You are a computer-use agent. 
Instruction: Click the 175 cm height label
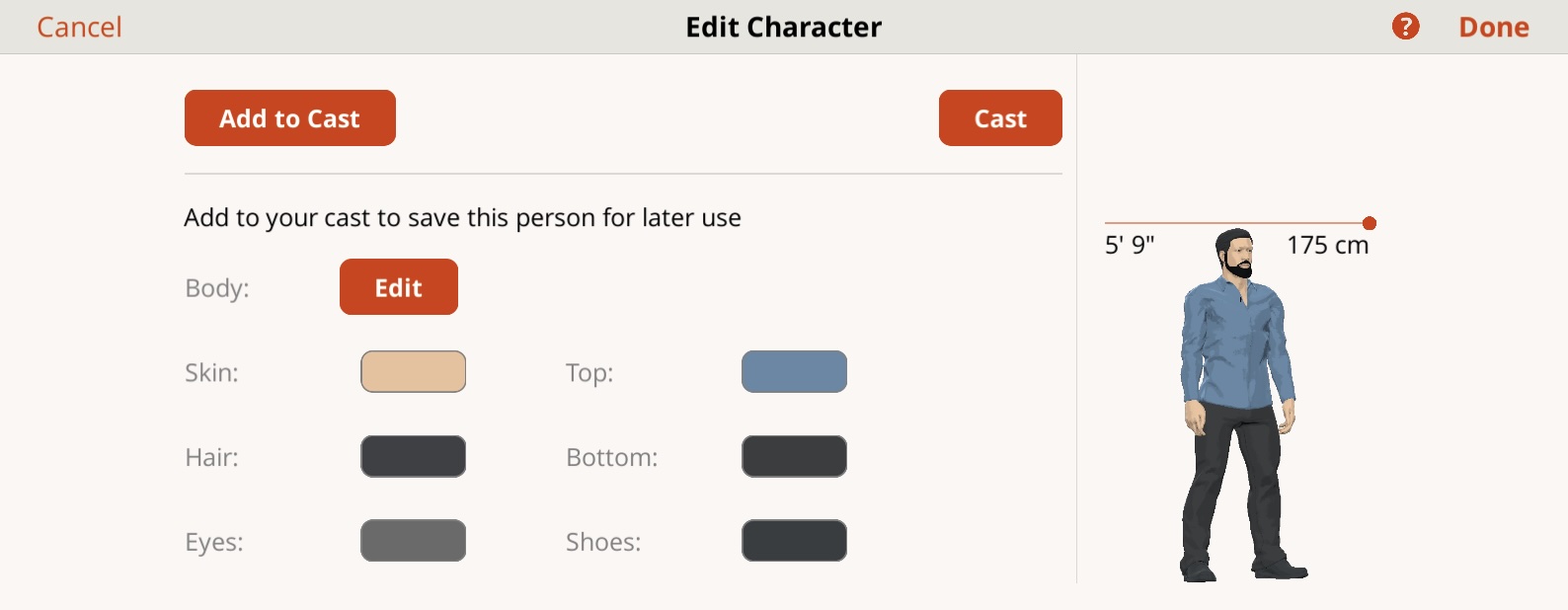[1328, 245]
